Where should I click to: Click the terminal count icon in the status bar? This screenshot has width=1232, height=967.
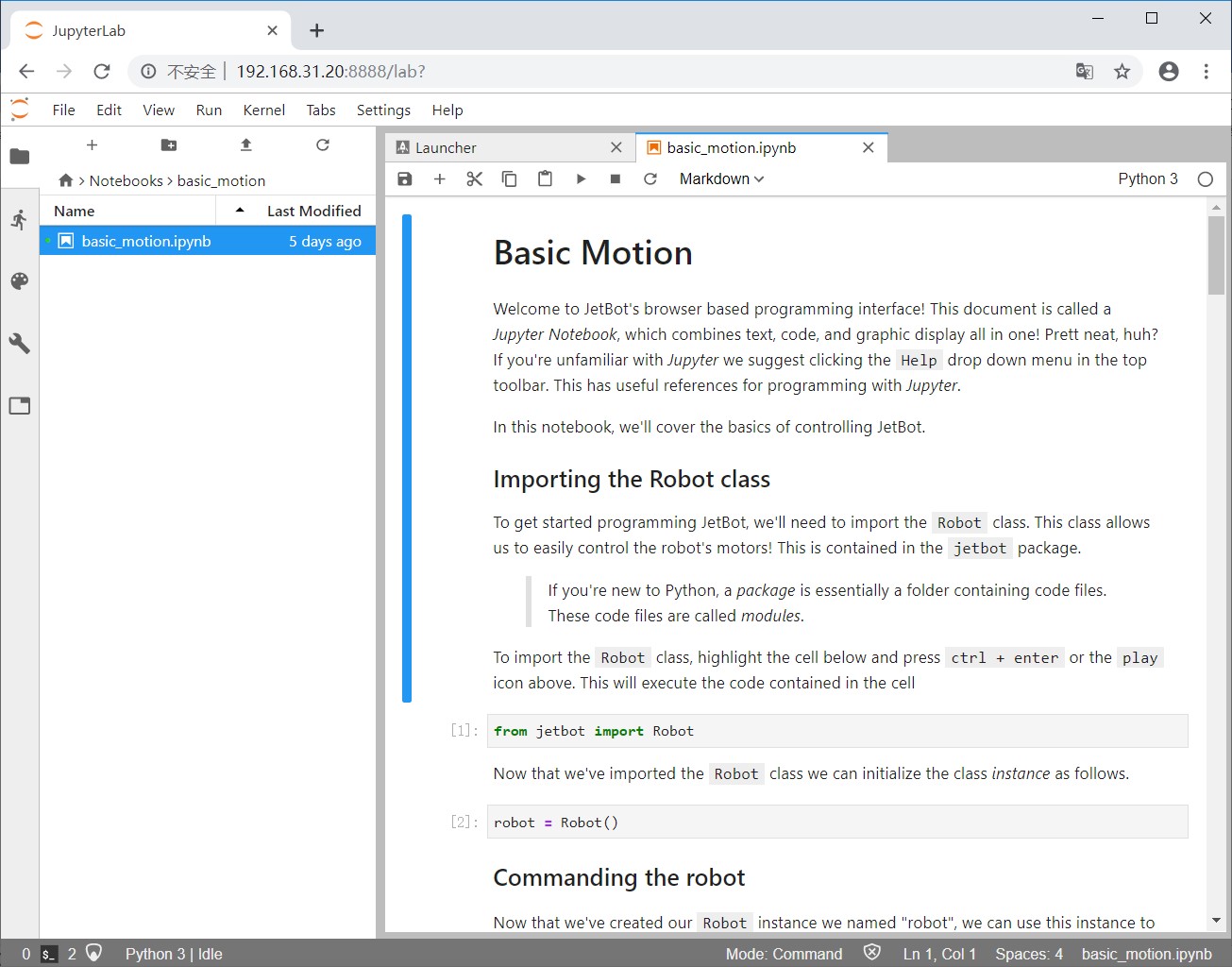[x=49, y=954]
